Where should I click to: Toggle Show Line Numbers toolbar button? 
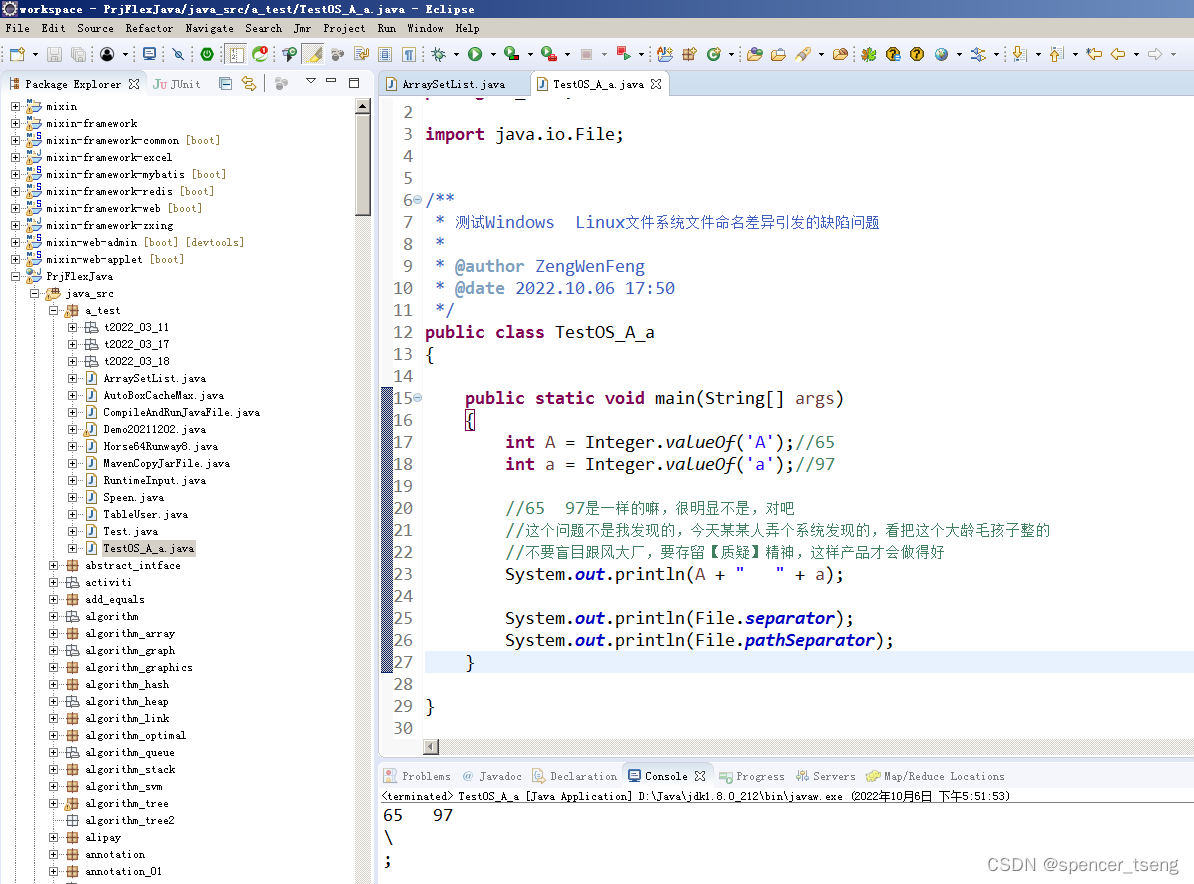click(236, 54)
